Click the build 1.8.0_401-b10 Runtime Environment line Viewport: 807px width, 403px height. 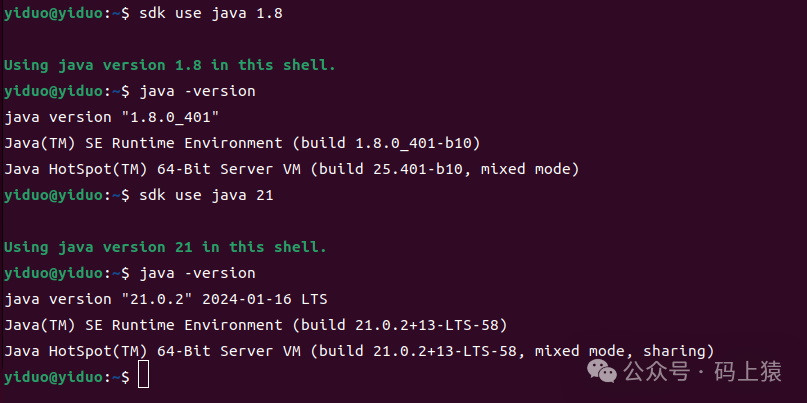(242, 143)
